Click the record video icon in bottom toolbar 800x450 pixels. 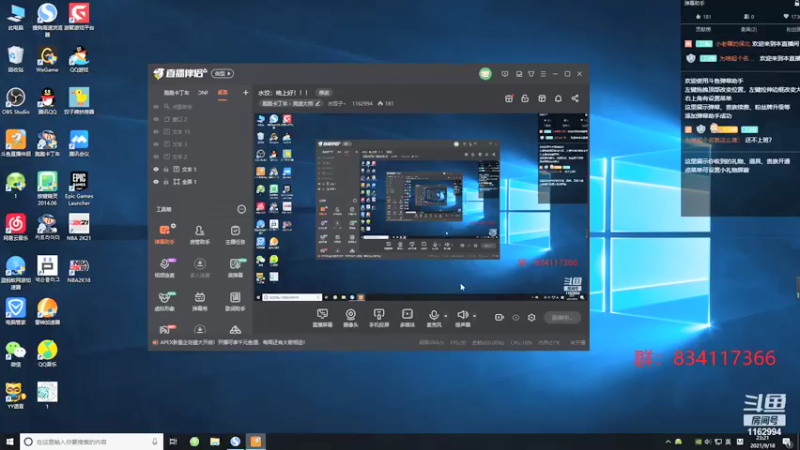click(499, 317)
